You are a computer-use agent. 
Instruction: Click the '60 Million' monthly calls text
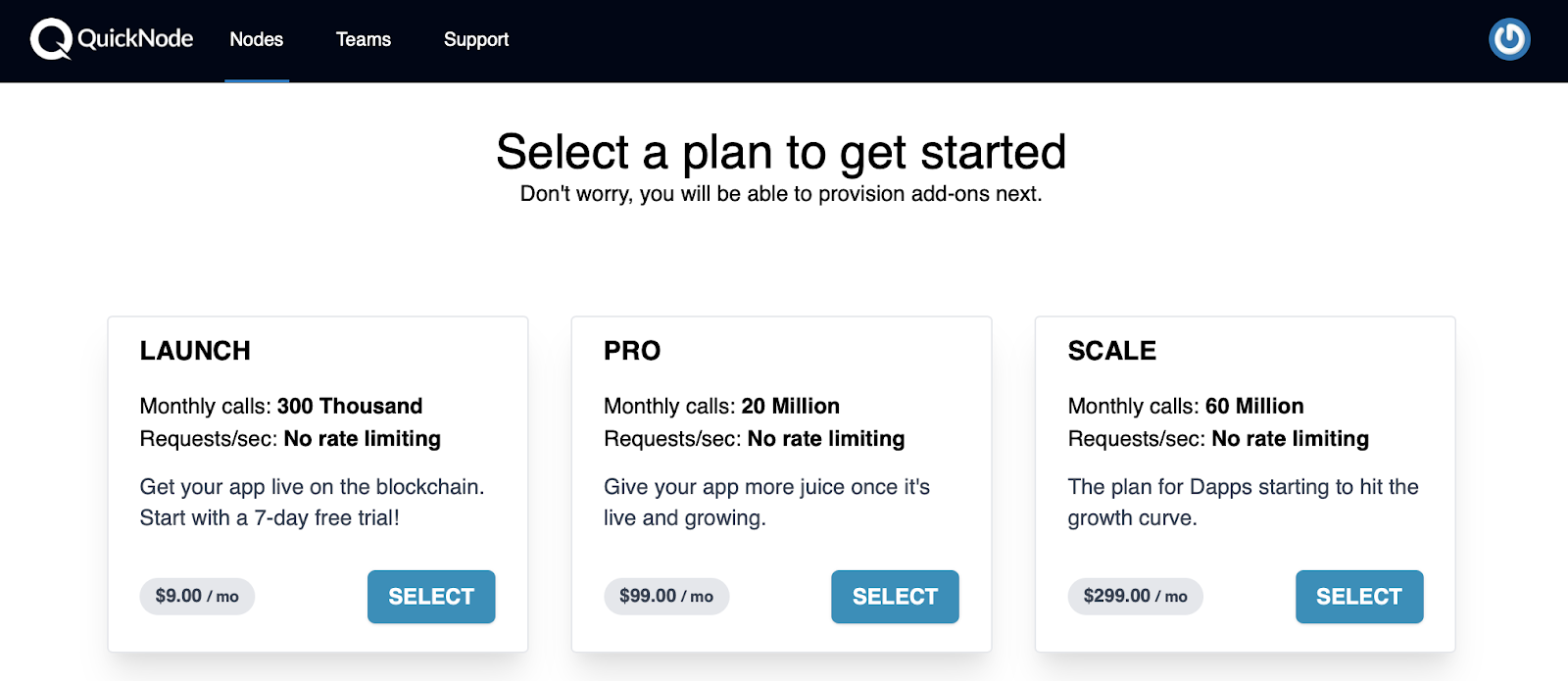(1254, 406)
